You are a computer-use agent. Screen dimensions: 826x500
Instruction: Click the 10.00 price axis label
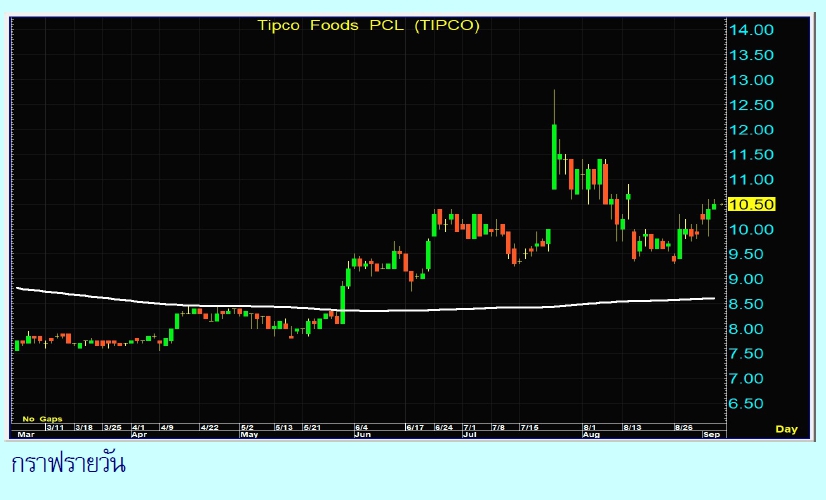(x=751, y=229)
